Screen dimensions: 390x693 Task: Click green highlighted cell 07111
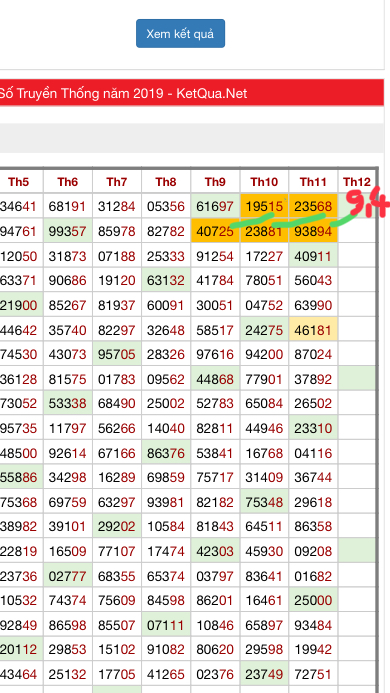click(x=166, y=625)
